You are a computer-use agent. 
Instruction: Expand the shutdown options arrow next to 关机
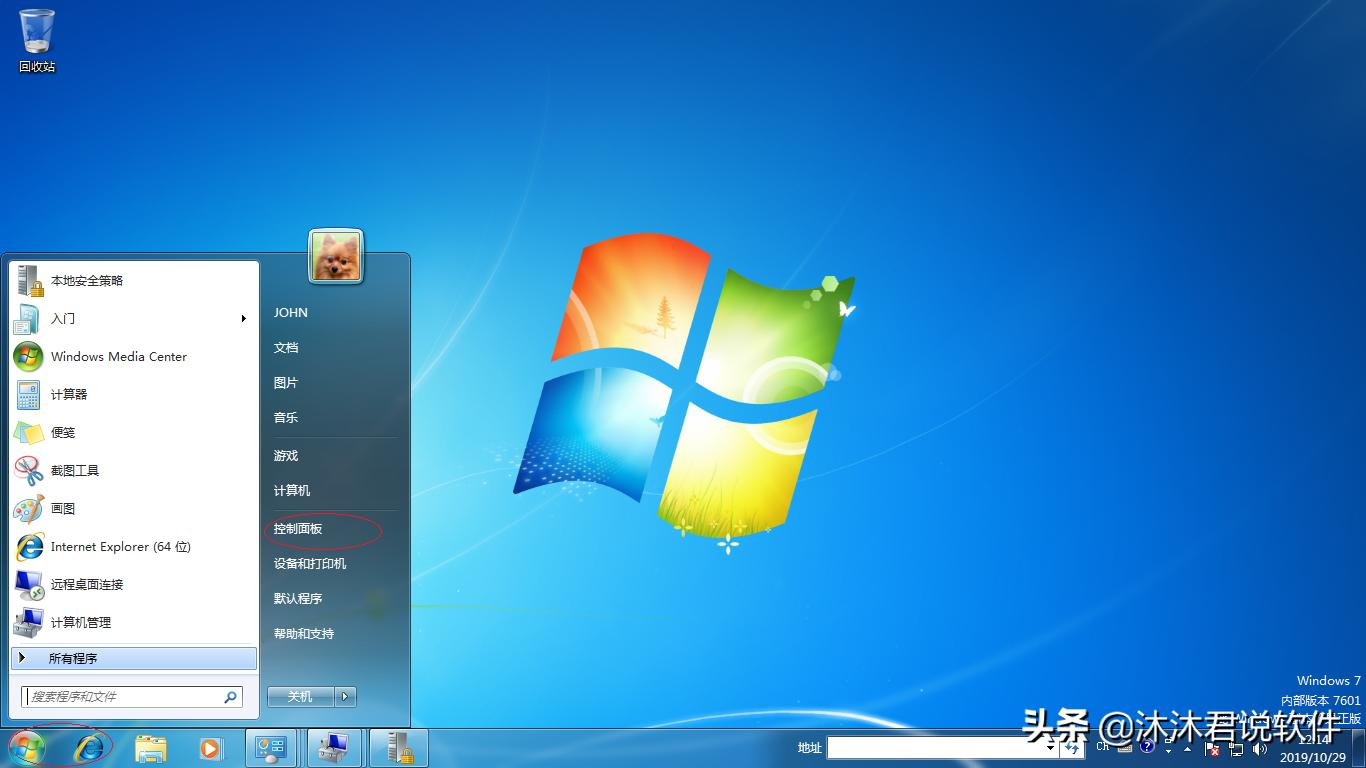tap(344, 696)
